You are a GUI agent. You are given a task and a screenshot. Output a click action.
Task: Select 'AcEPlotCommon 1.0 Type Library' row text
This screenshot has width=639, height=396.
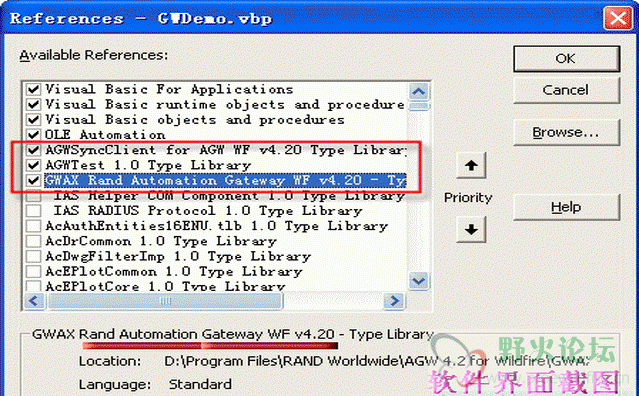click(174, 271)
